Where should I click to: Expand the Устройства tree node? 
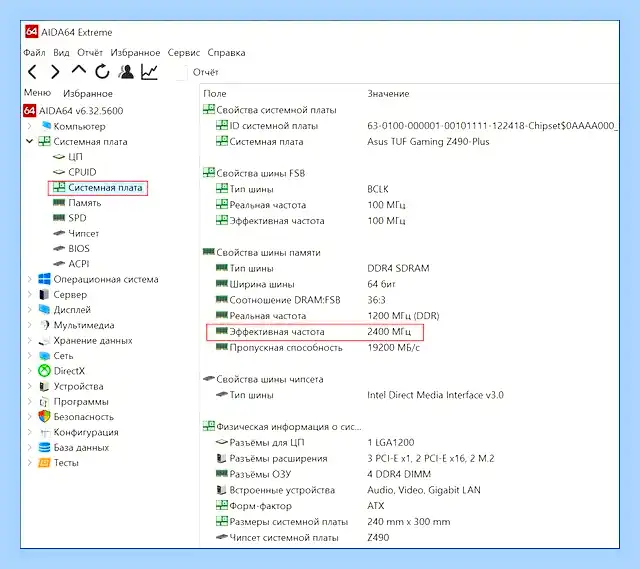point(29,386)
